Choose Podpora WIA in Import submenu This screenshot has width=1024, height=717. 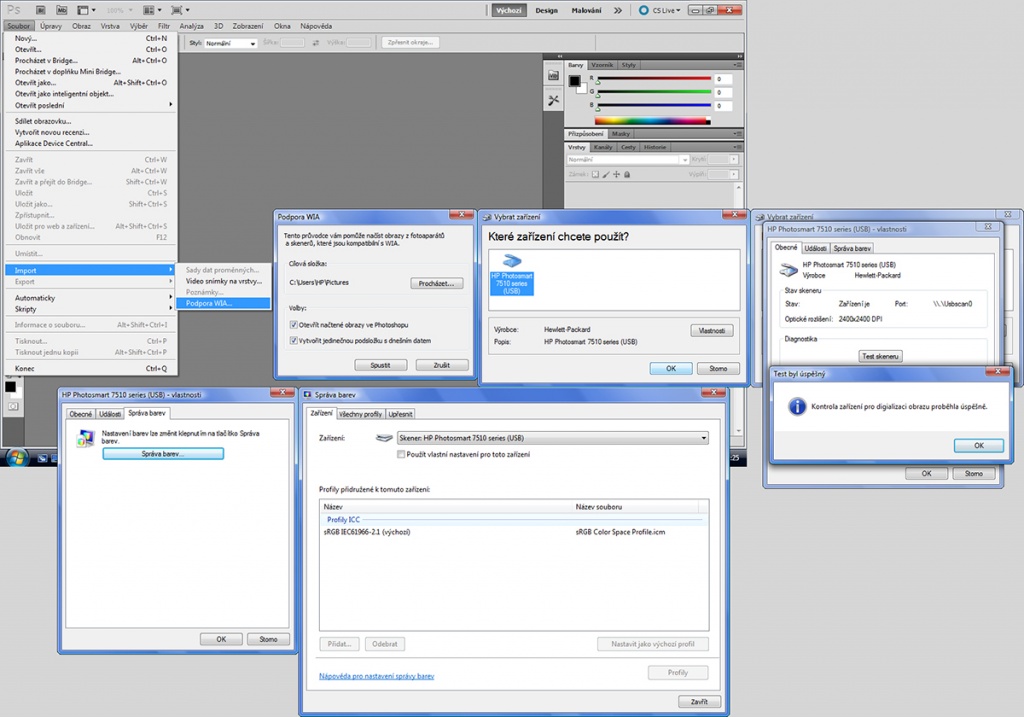[223, 303]
